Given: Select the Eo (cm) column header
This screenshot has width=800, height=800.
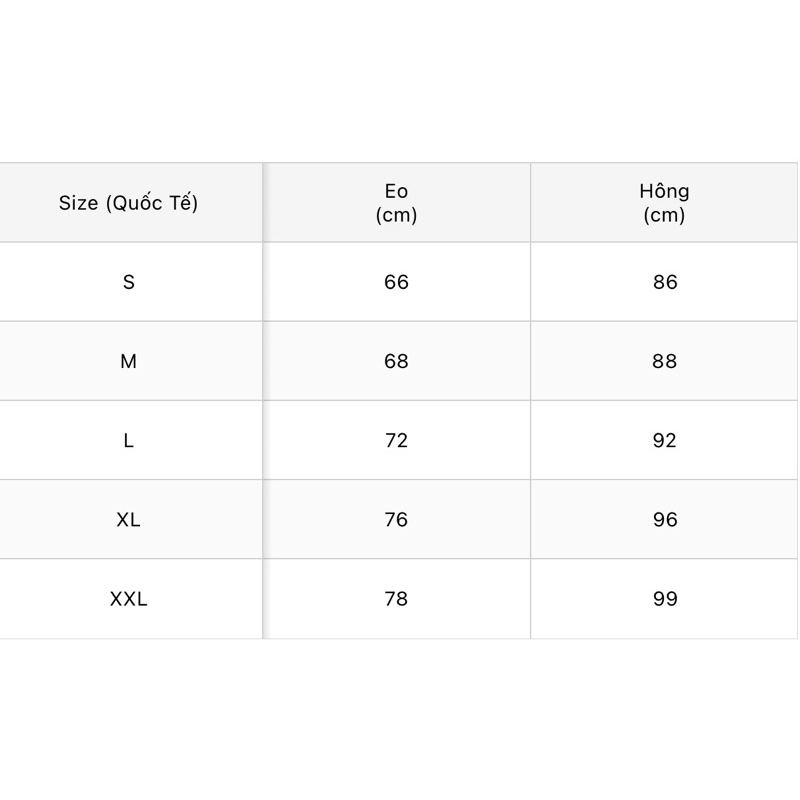Looking at the screenshot, I should click(397, 203).
